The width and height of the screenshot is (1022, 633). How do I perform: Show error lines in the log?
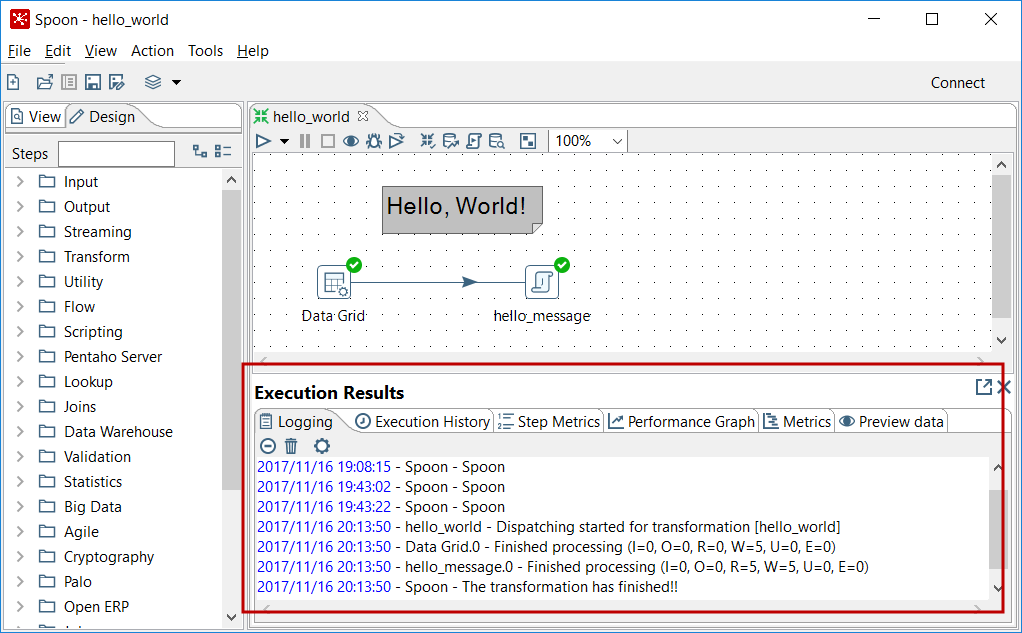(268, 446)
